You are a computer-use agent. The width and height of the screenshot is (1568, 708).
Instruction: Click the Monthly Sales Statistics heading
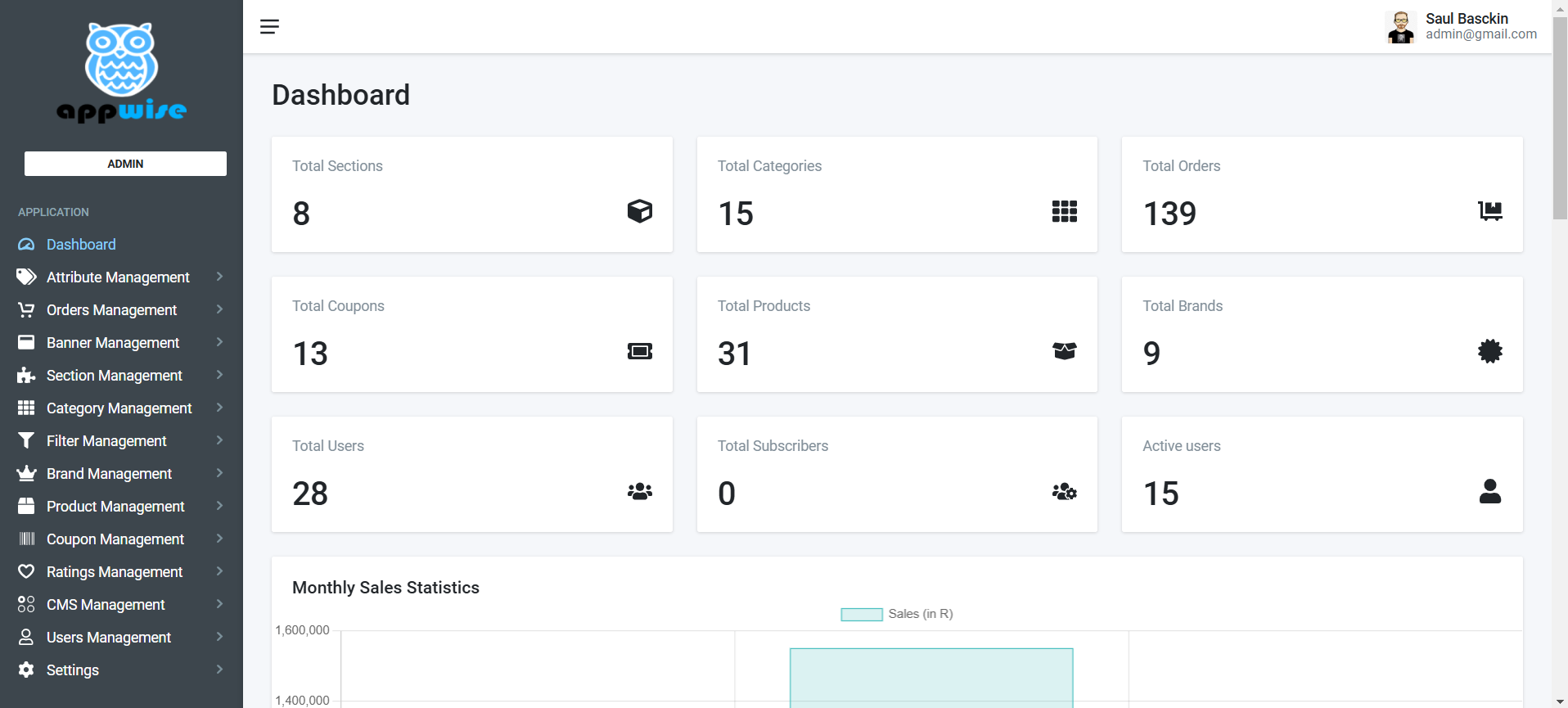click(385, 588)
